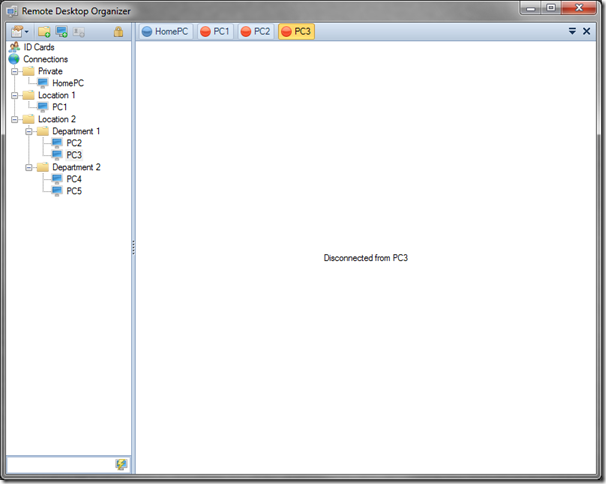The image size is (606, 484).
Task: Click the app icon in title bar
Action: tap(12, 11)
